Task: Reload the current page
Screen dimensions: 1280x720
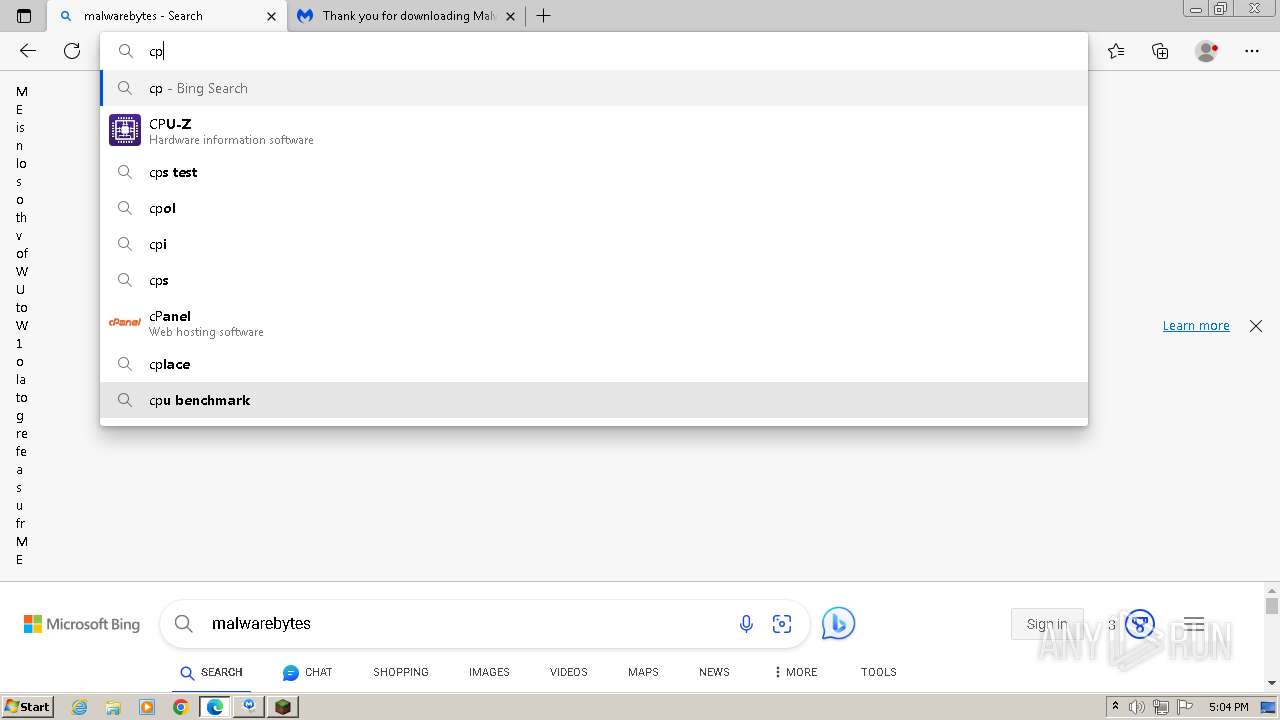Action: click(x=72, y=51)
